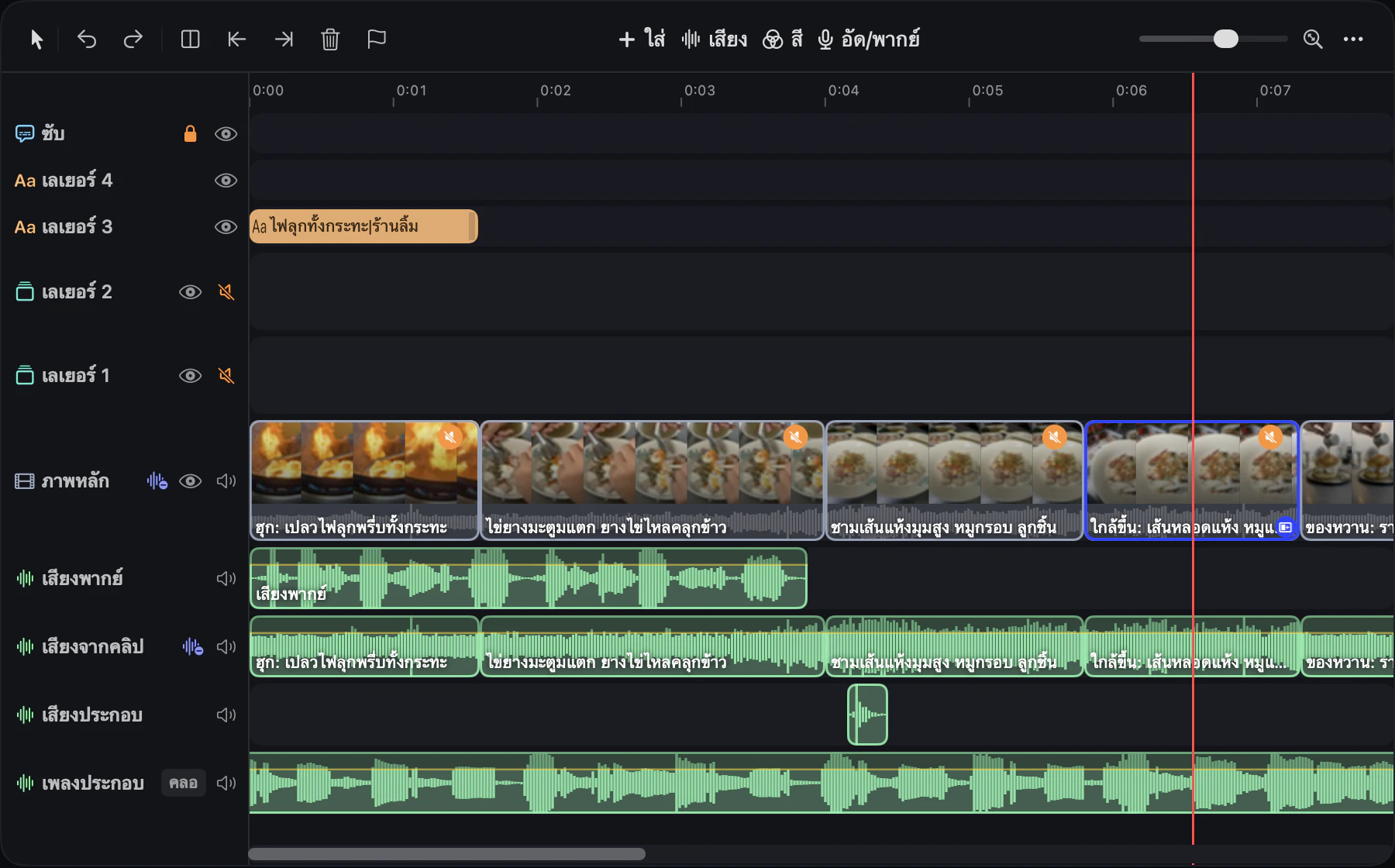This screenshot has width=1395, height=868.
Task: Toggle visibility of เลเยอร์ 2
Action: (x=190, y=292)
